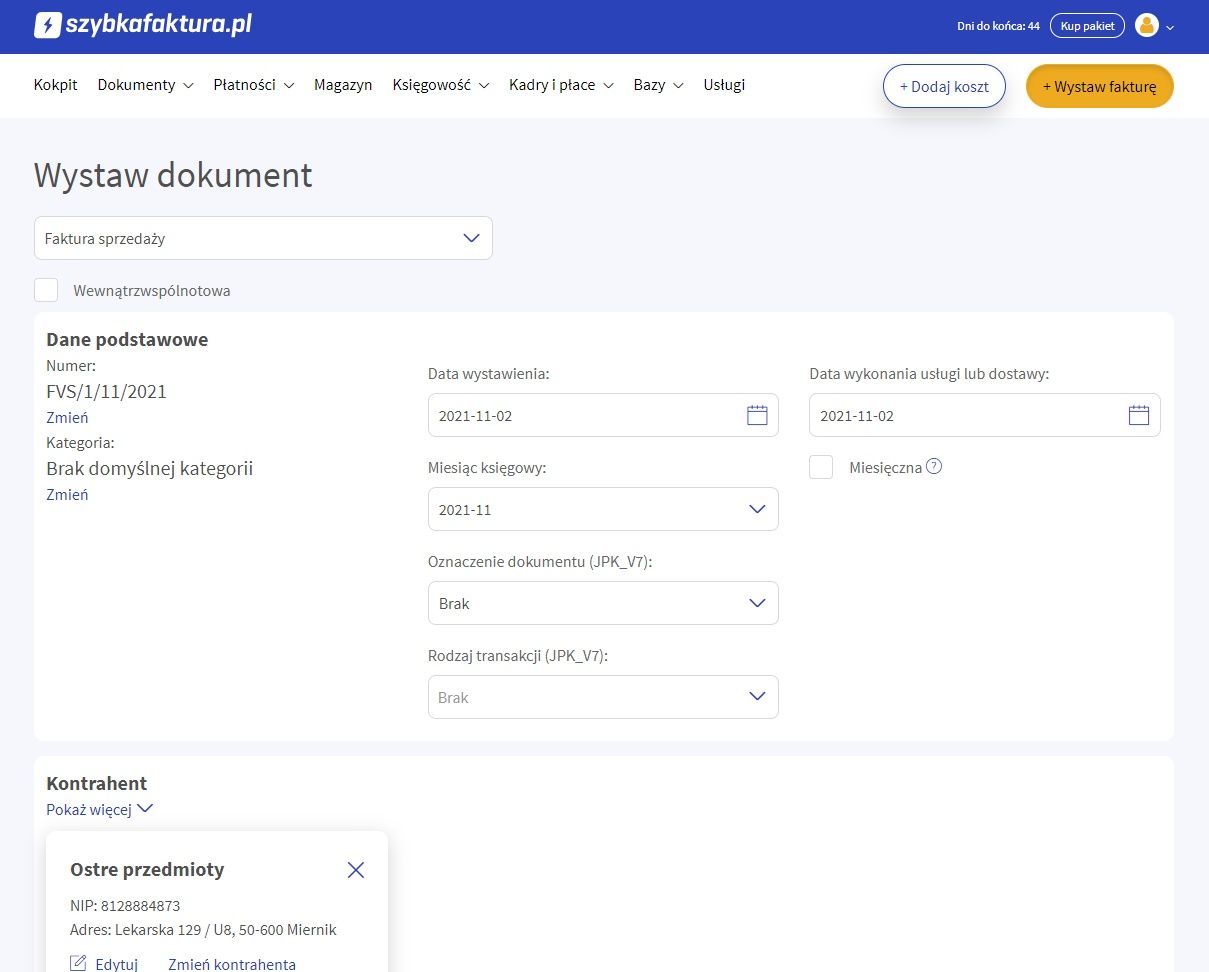
Task: Expand Pokaż więcej under Kontrahent
Action: [x=99, y=809]
